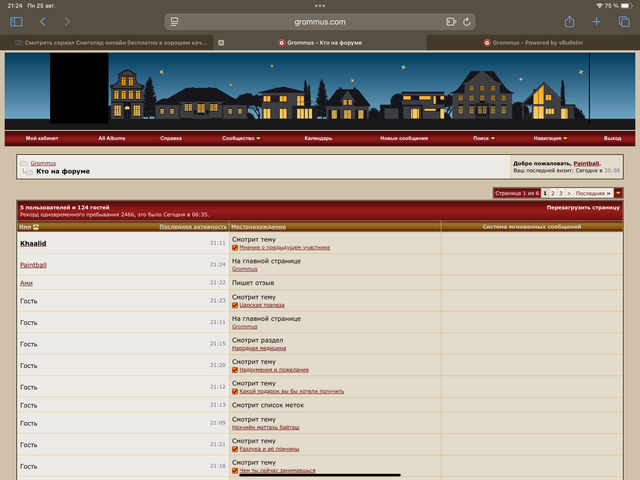Click the status icon beside 'Какой подарок вы бы хотели получить'
640x480 pixels.
[235, 392]
